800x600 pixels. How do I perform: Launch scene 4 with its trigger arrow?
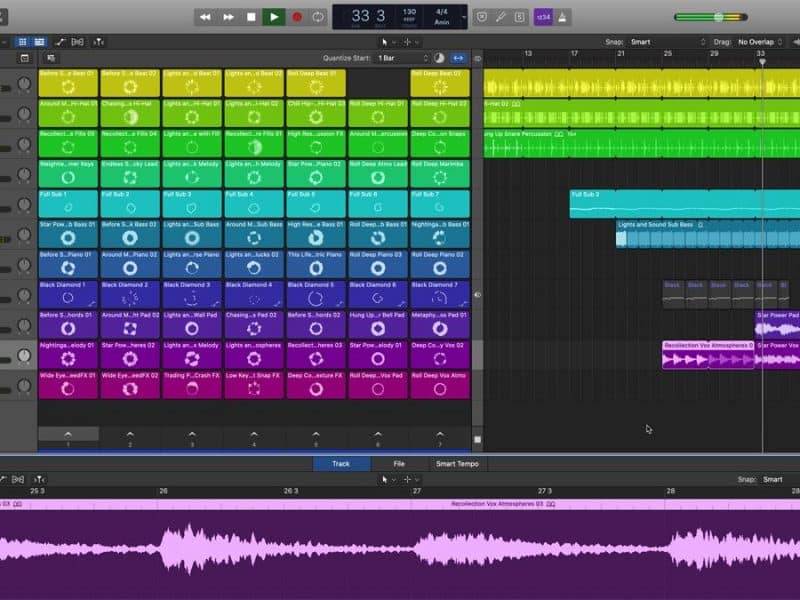pos(254,434)
